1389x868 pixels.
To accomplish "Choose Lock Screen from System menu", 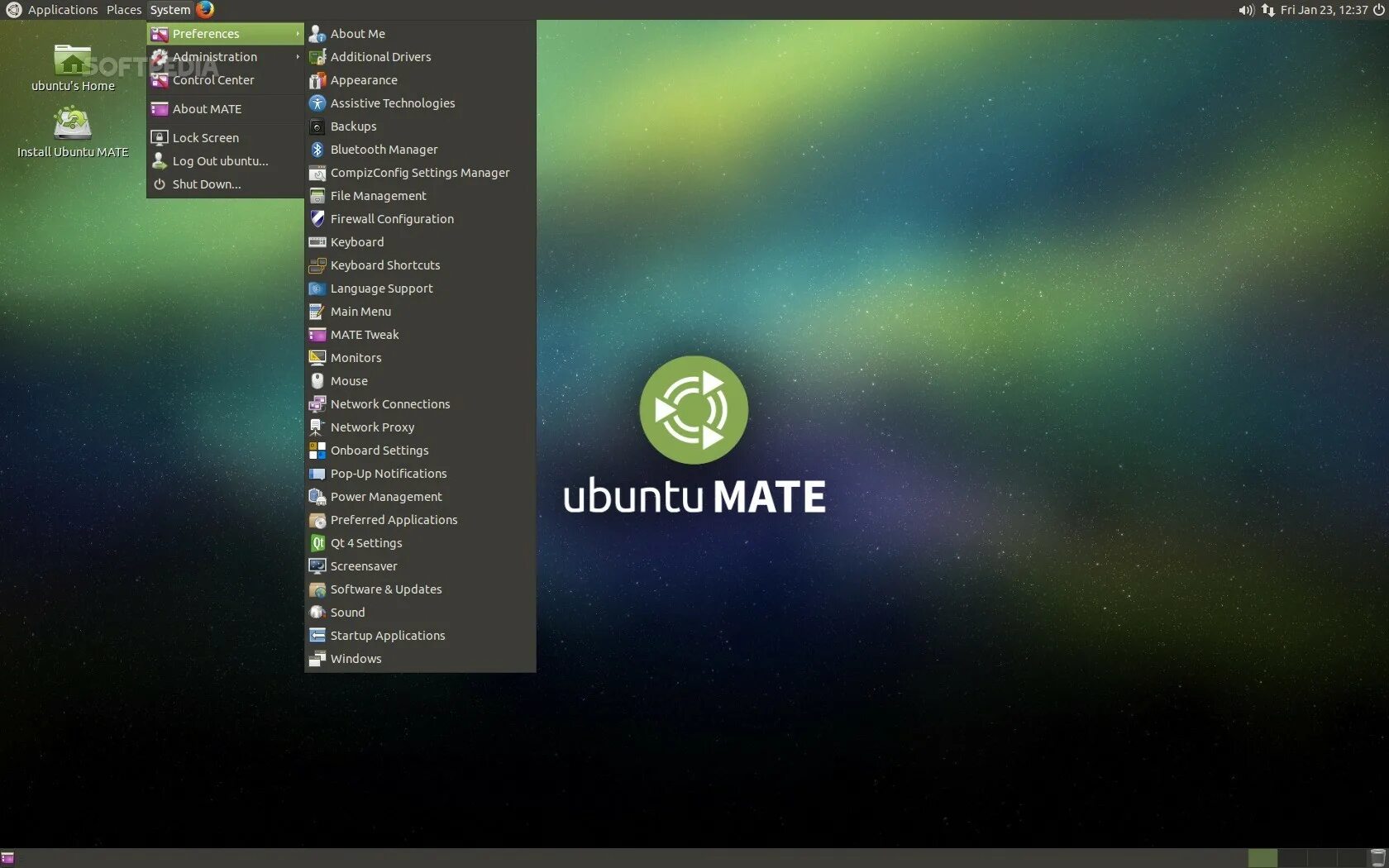I will [x=226, y=138].
